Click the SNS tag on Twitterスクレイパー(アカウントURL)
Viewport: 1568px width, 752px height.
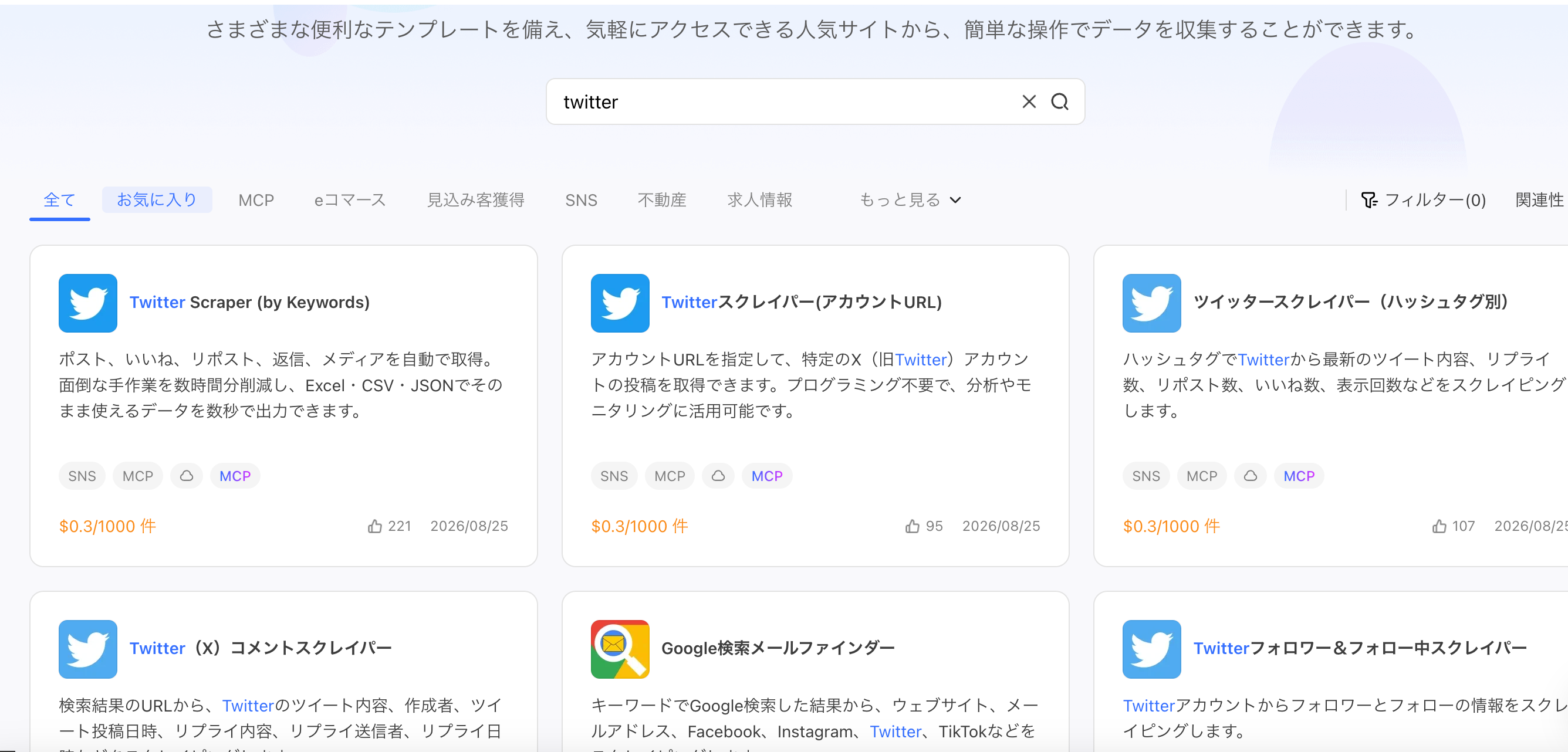click(x=614, y=476)
